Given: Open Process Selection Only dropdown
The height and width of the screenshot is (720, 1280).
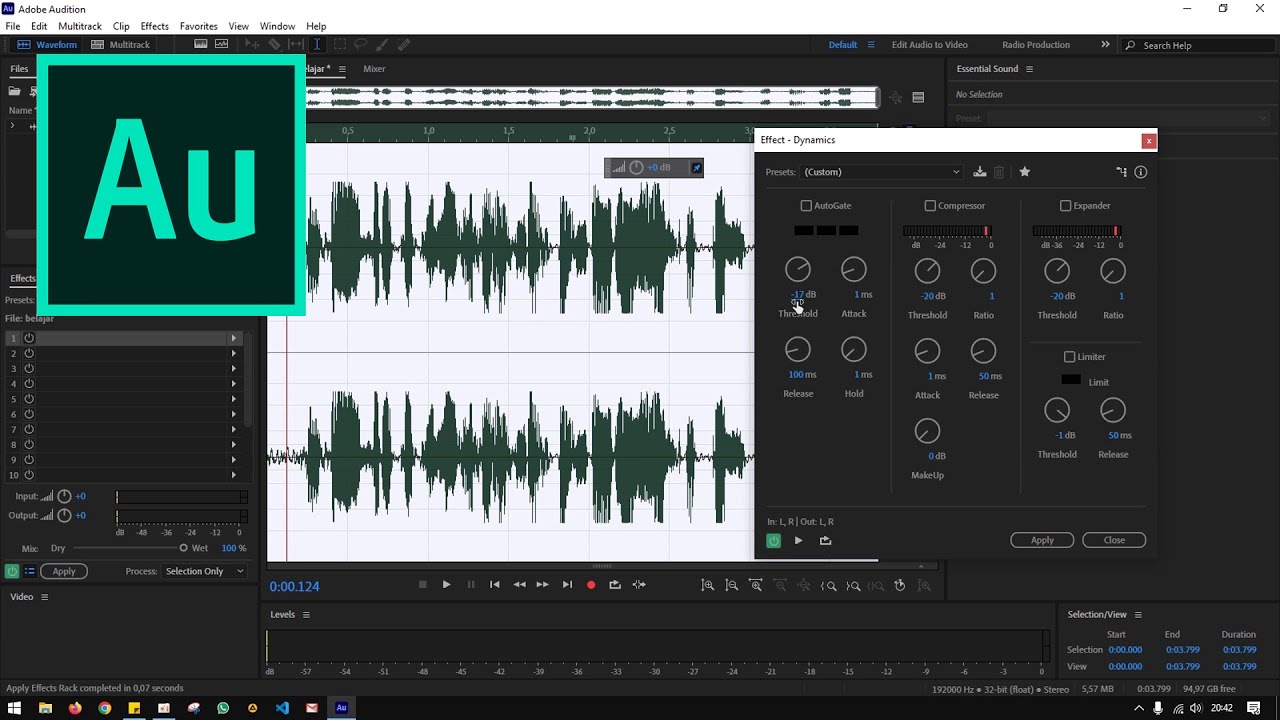Looking at the screenshot, I should [204, 572].
